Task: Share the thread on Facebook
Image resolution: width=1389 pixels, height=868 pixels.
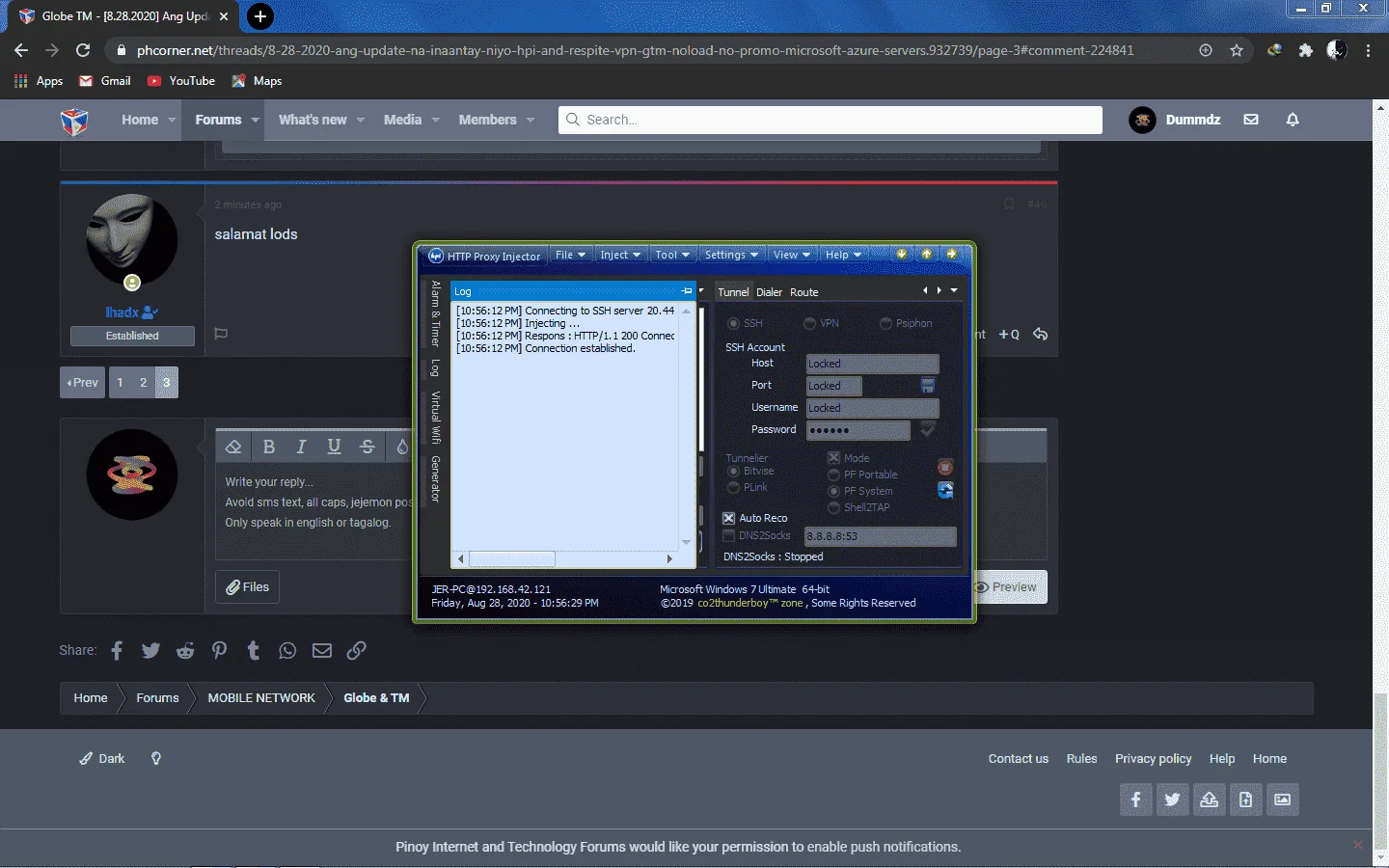Action: pos(117,651)
